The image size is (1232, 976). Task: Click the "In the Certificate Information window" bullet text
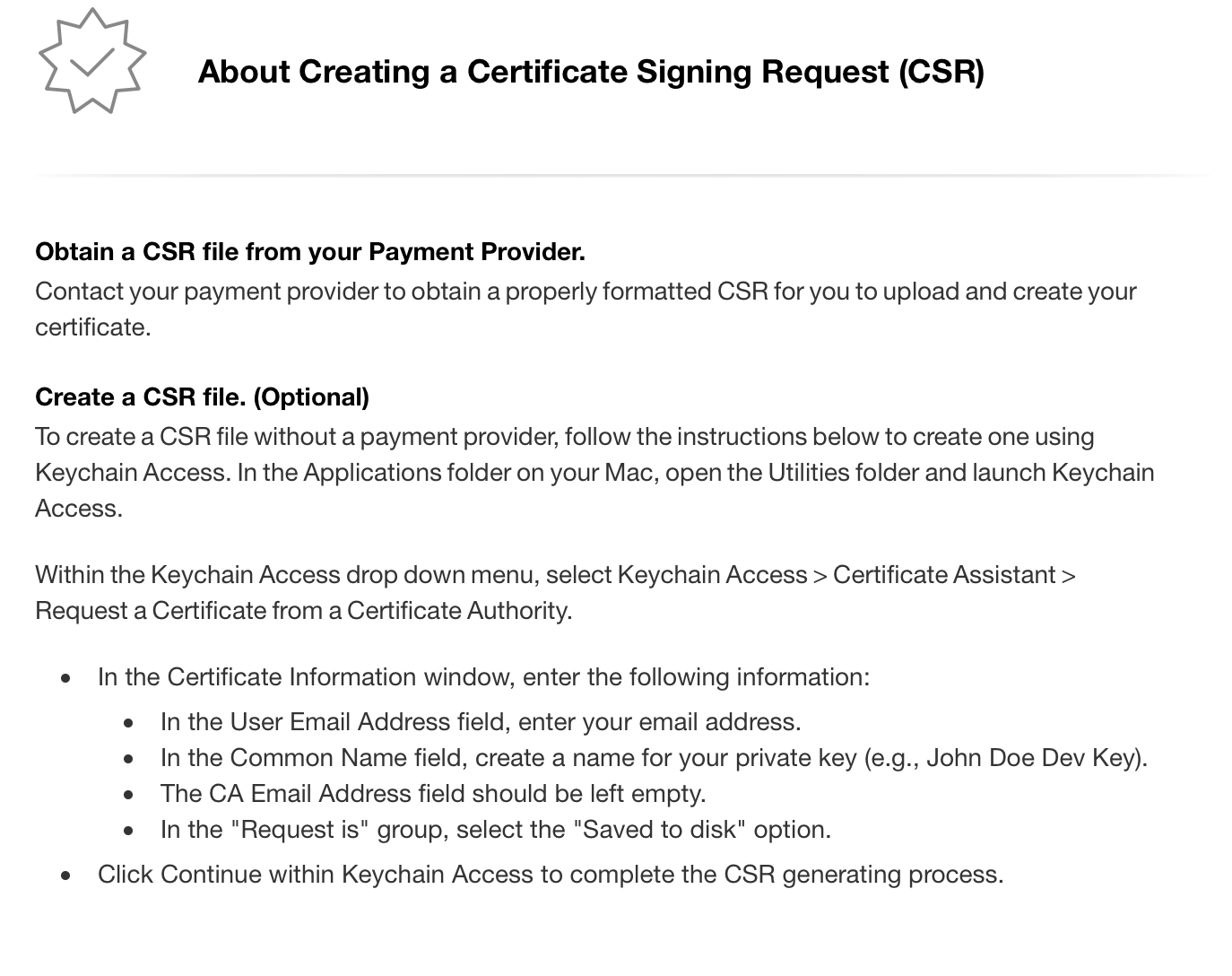[x=483, y=677]
